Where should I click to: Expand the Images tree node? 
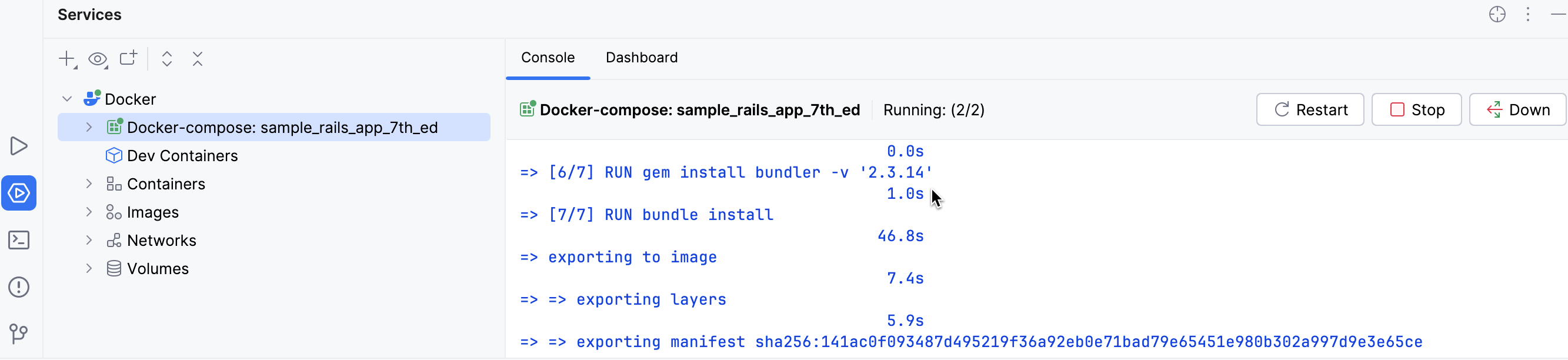(89, 212)
